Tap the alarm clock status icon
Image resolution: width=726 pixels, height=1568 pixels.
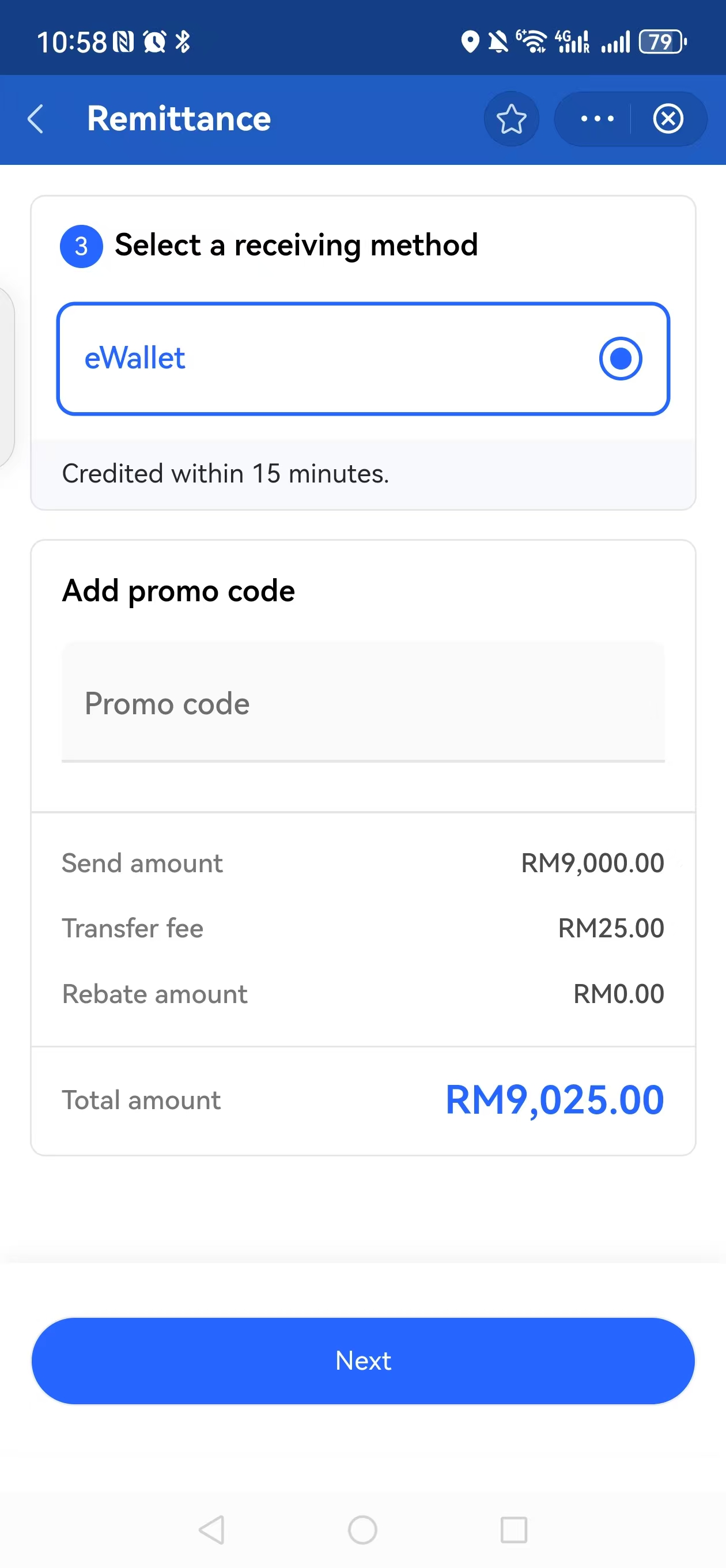(x=154, y=42)
